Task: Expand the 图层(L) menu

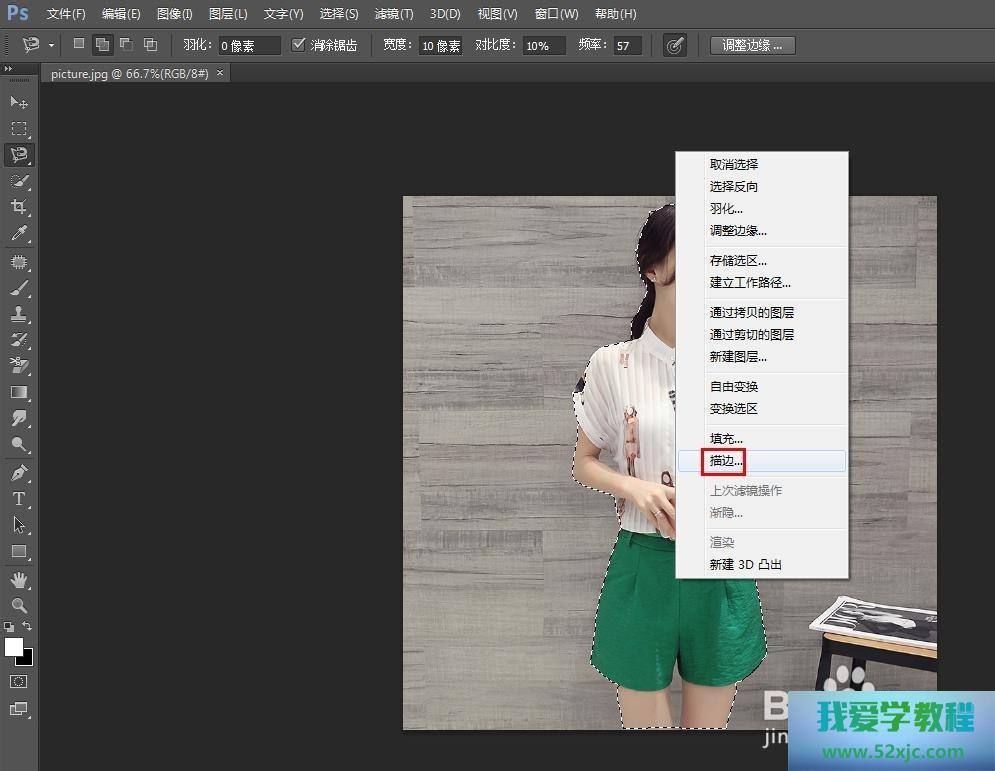Action: click(x=228, y=14)
